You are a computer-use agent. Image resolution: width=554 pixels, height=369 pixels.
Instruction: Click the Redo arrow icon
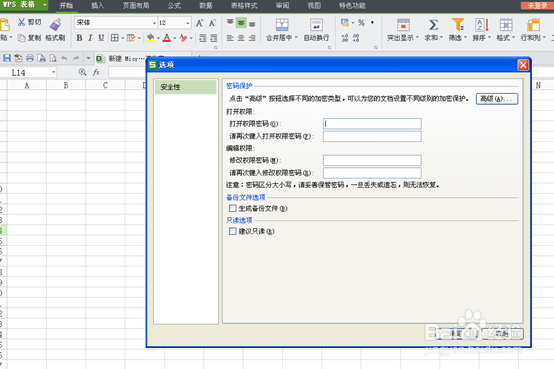[x=76, y=58]
